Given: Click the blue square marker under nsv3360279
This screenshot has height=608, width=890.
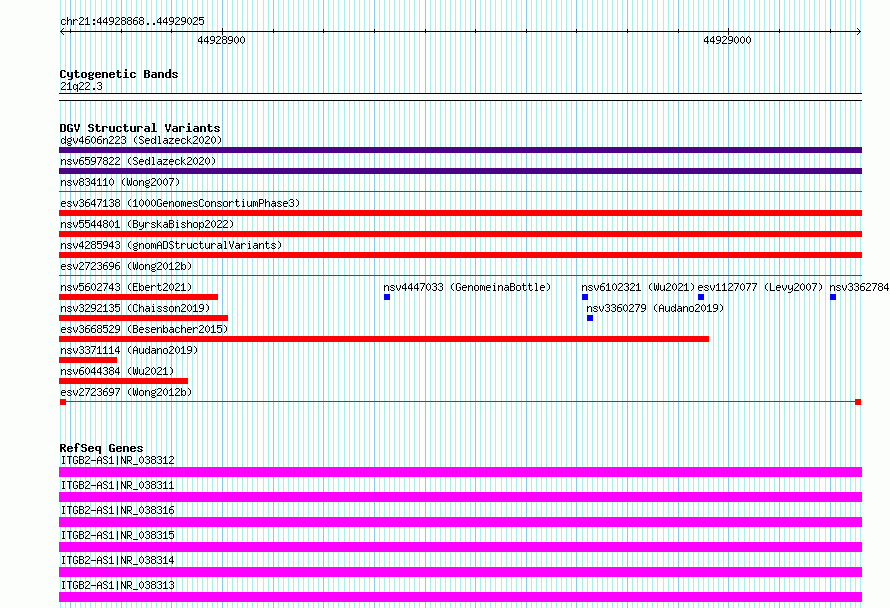Looking at the screenshot, I should (x=590, y=318).
